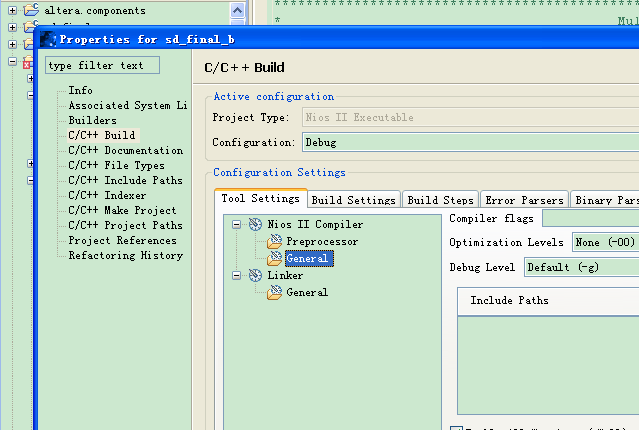Click the Linker tool icon
This screenshot has height=430, width=639.
pyautogui.click(x=256, y=276)
